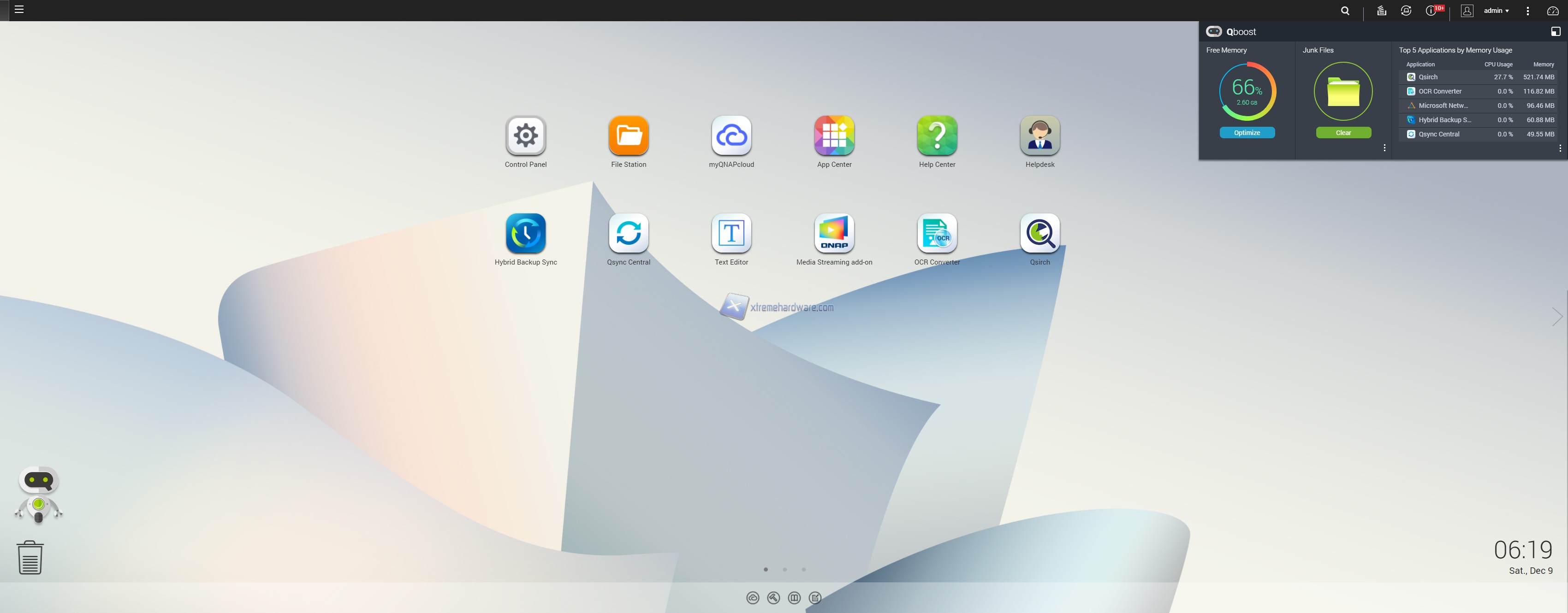Screen dimensions: 1568x613
Task: Open the myQNAPcloud app
Action: 731,136
